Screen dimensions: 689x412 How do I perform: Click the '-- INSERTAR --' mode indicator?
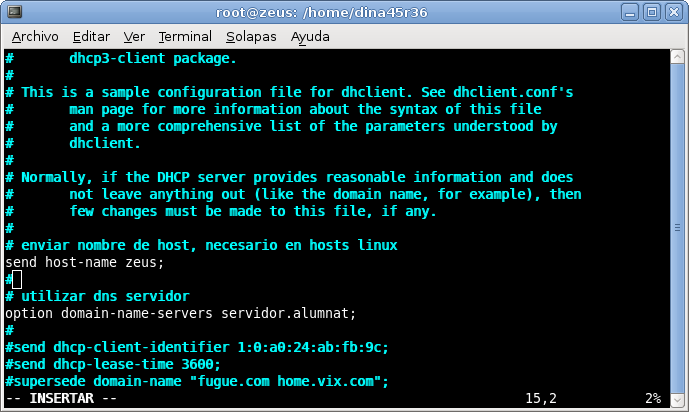[x=61, y=398]
